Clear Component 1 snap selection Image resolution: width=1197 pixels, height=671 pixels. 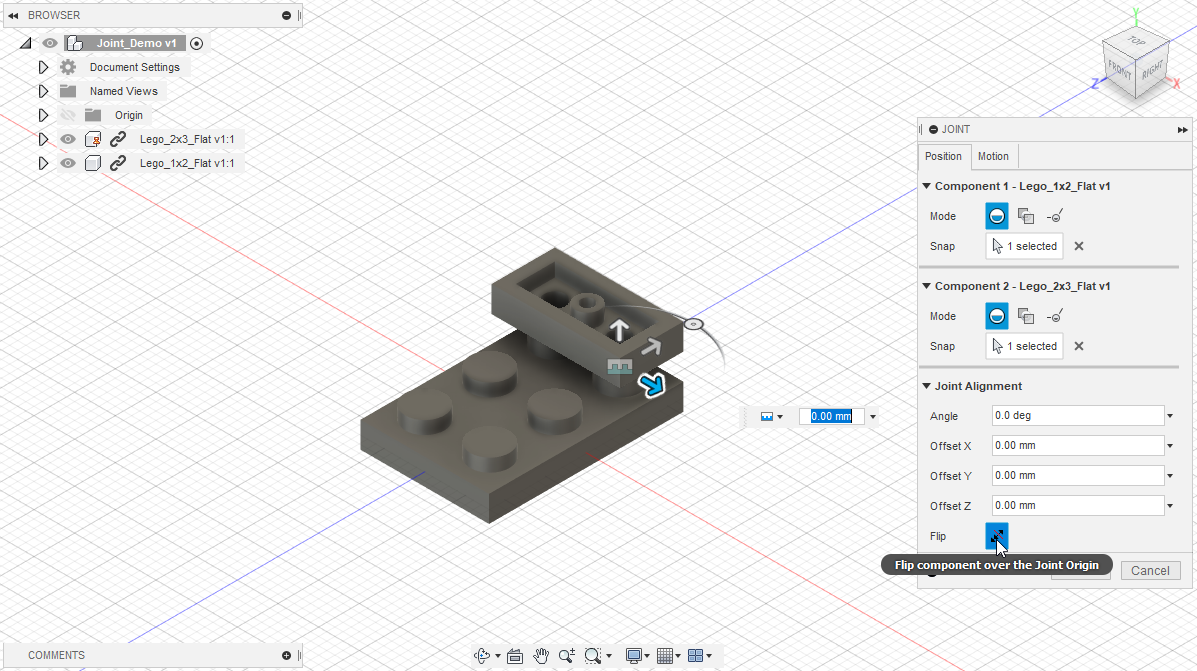1079,246
